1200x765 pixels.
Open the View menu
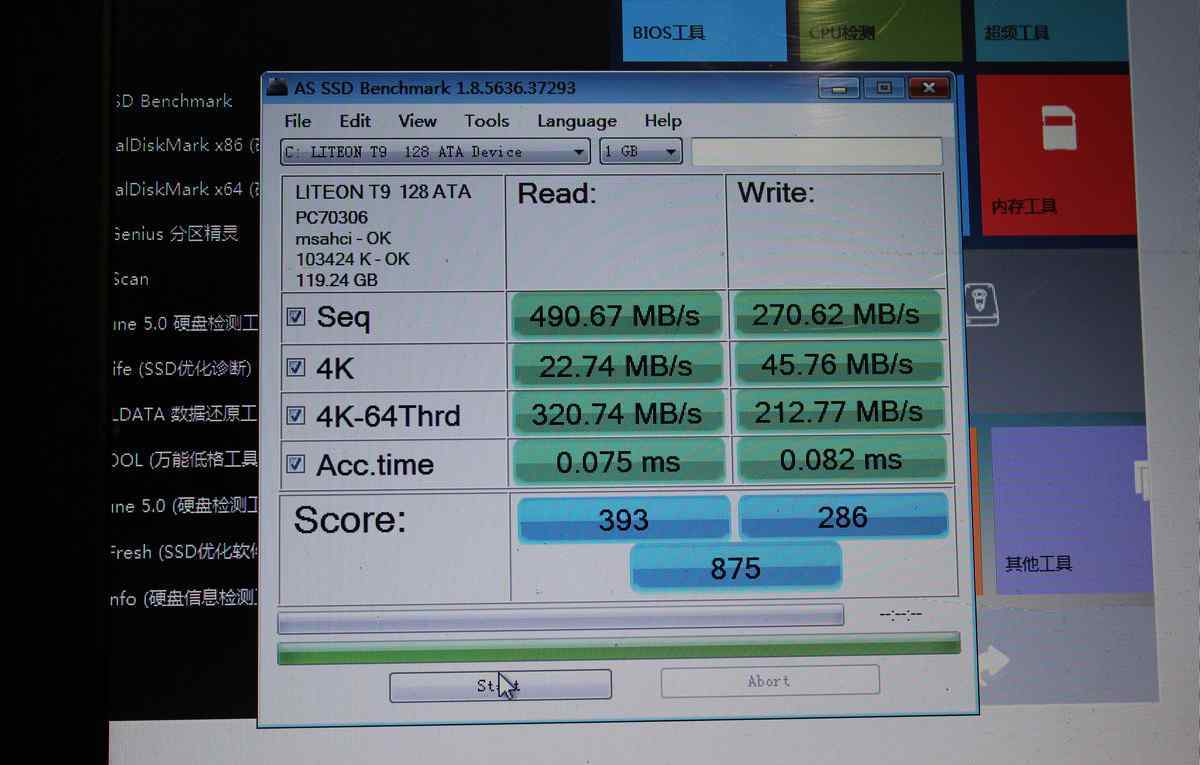point(417,121)
